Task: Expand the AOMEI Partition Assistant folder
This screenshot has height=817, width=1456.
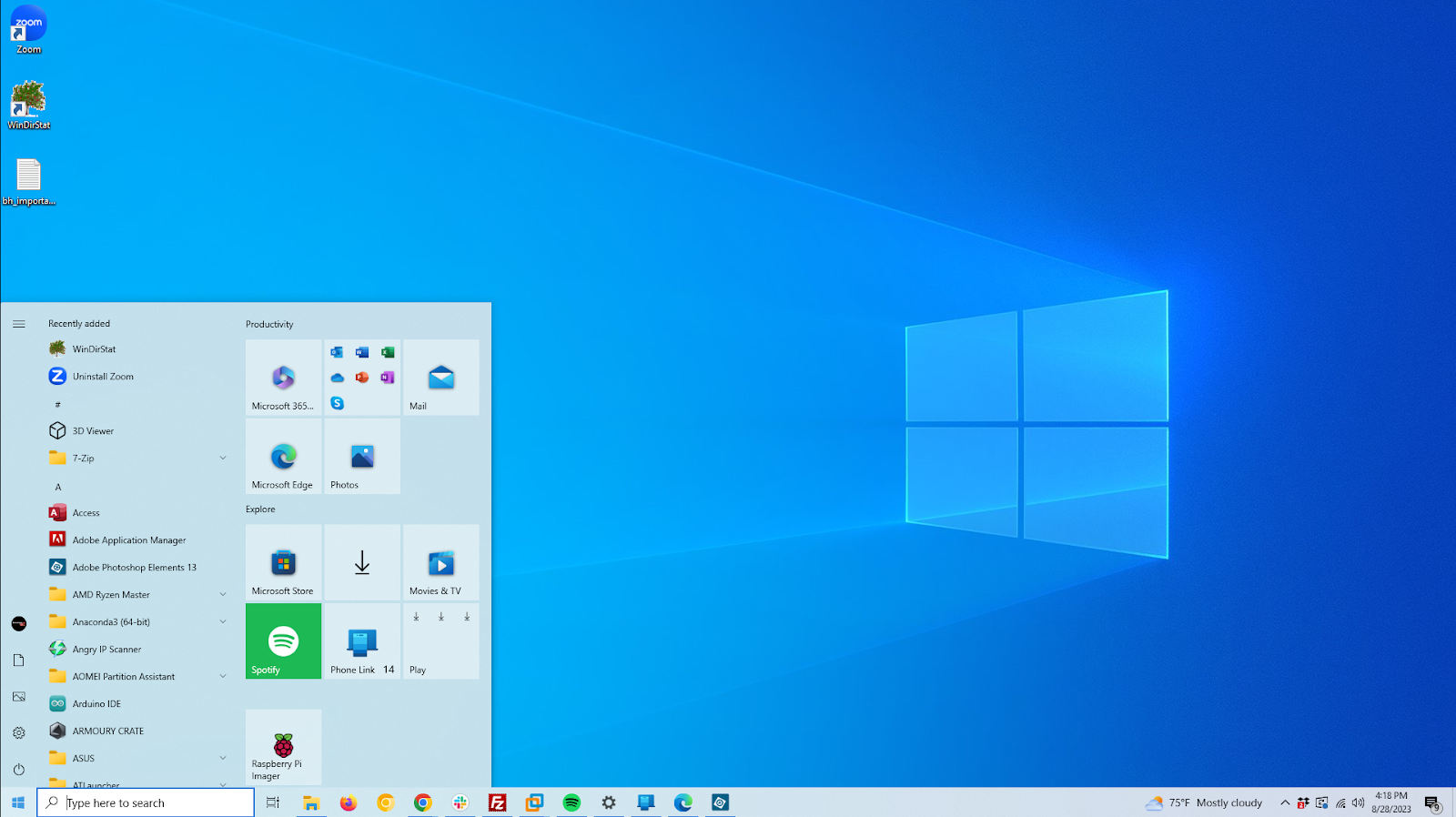Action: point(223,677)
